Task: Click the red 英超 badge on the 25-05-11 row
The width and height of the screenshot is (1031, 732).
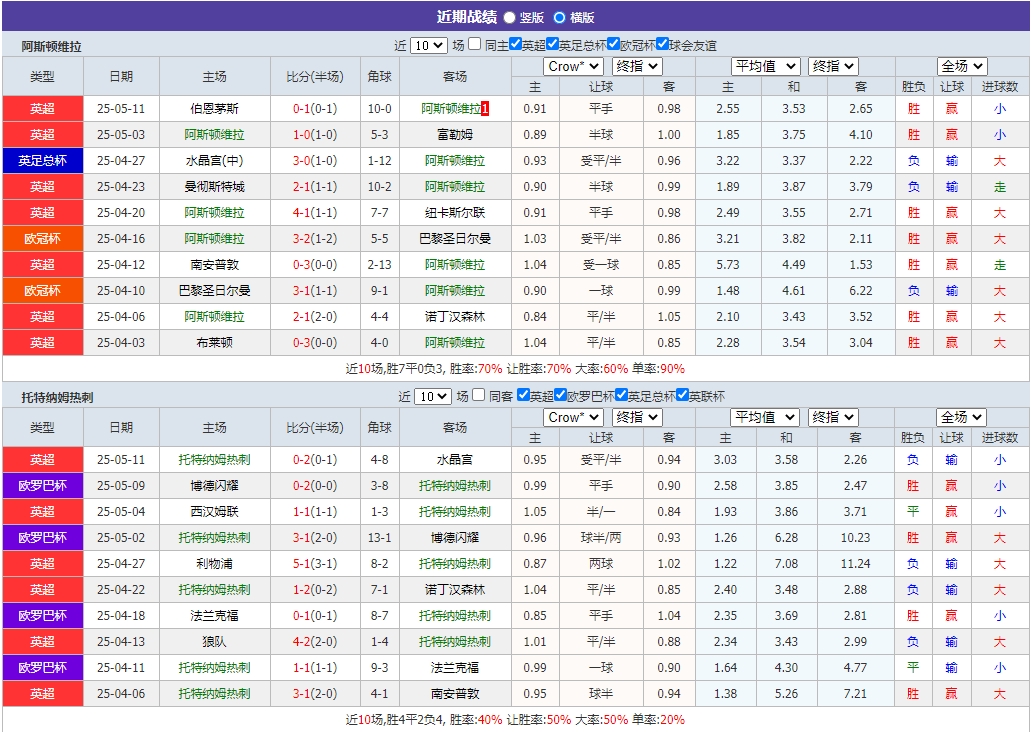Action: click(x=42, y=108)
